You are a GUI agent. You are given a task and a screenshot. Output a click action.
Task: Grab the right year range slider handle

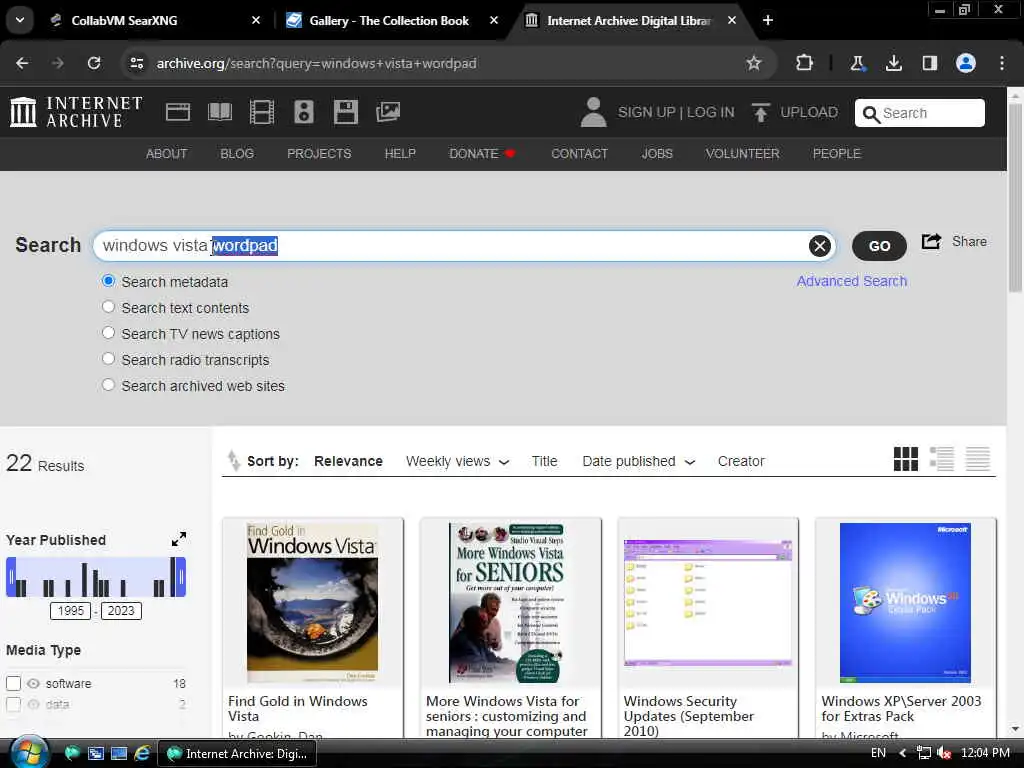pos(181,577)
